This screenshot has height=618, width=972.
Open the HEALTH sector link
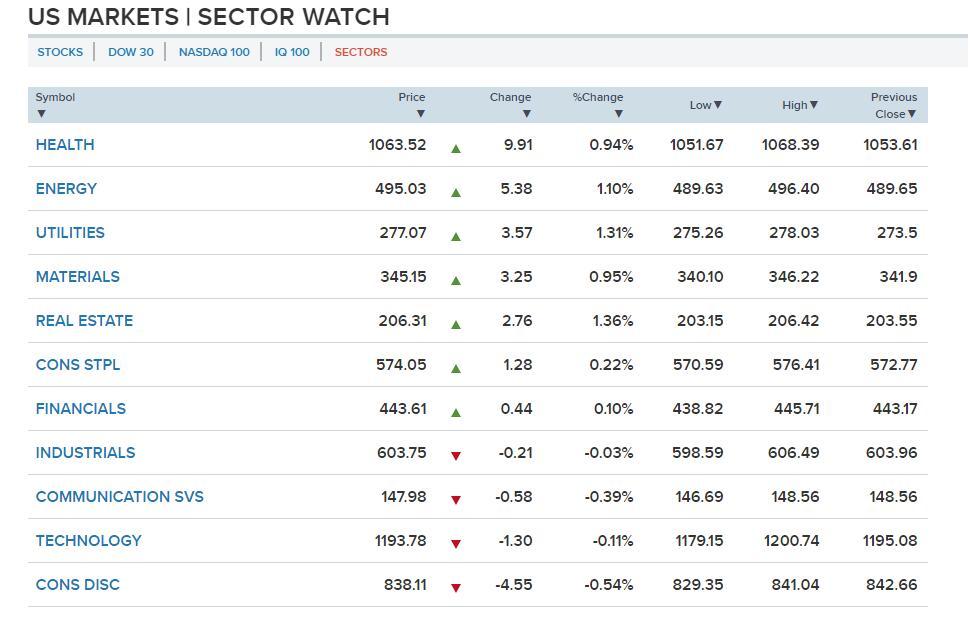(65, 145)
